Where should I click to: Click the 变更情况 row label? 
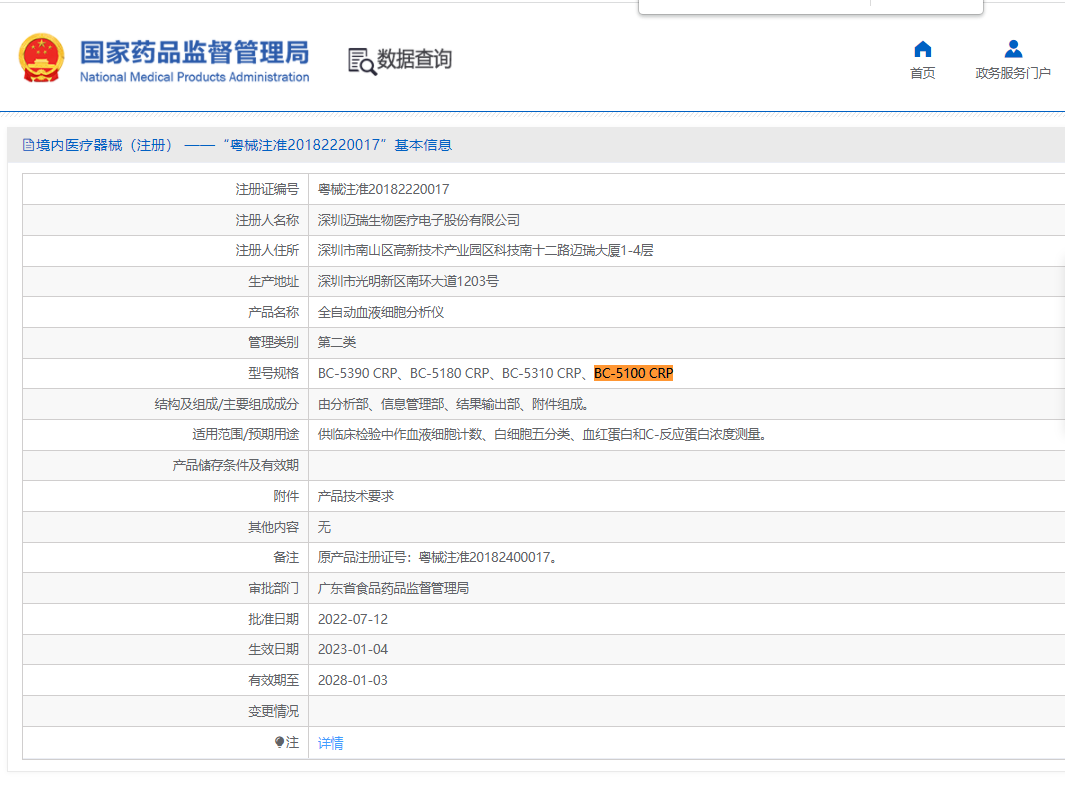click(x=273, y=711)
